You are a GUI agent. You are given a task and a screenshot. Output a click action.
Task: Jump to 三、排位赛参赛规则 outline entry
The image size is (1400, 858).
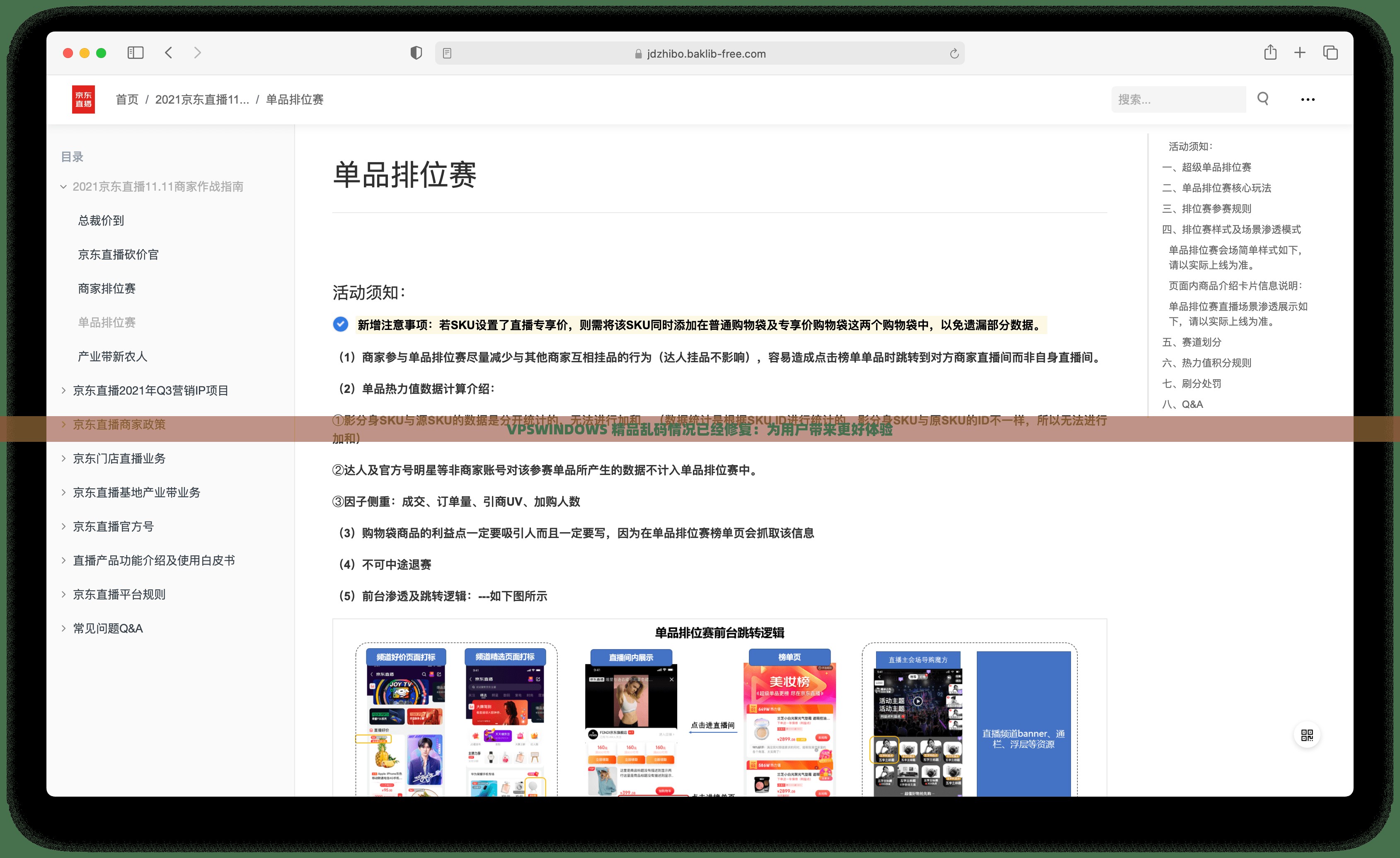coord(1207,208)
